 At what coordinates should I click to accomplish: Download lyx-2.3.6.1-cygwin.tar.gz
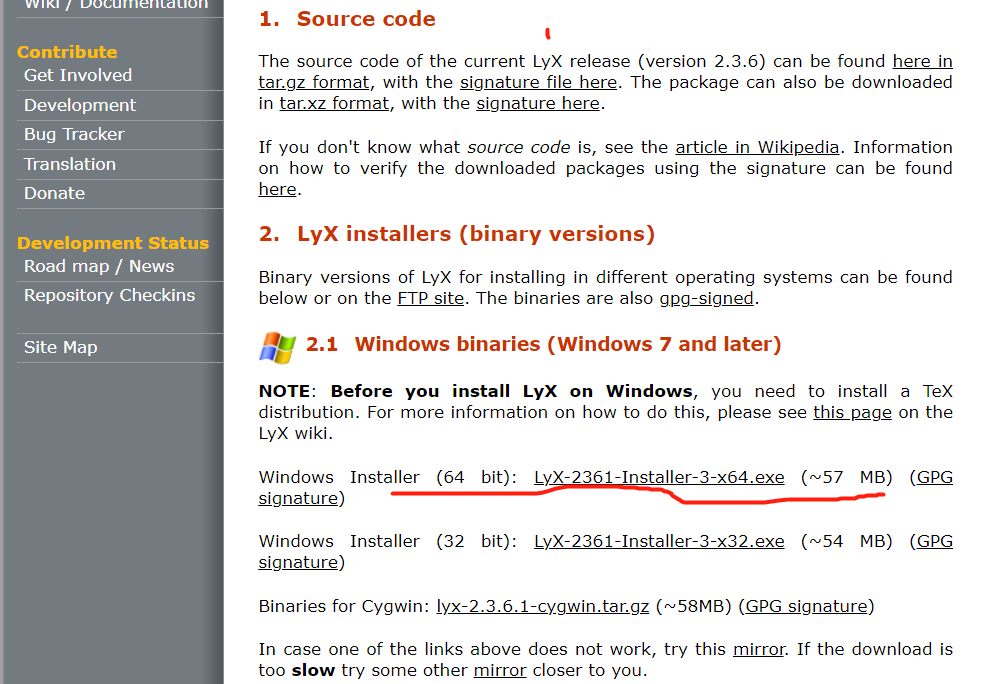coord(542,606)
